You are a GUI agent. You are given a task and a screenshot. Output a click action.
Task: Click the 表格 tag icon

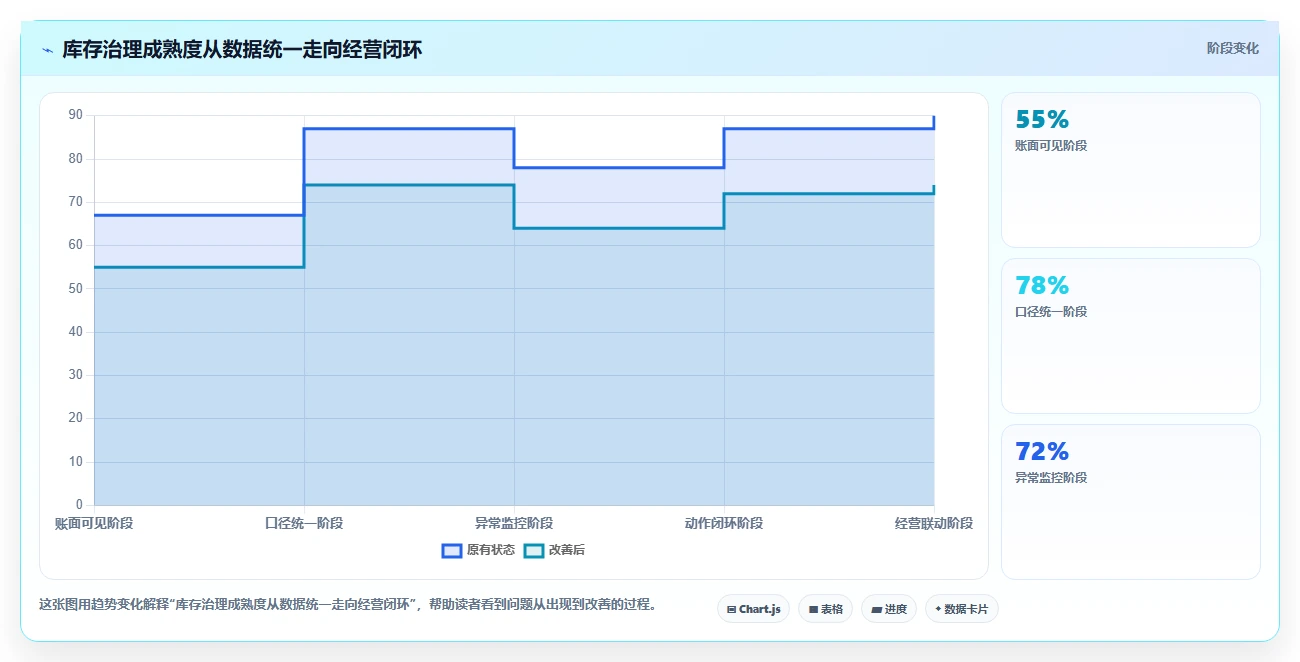[813, 609]
